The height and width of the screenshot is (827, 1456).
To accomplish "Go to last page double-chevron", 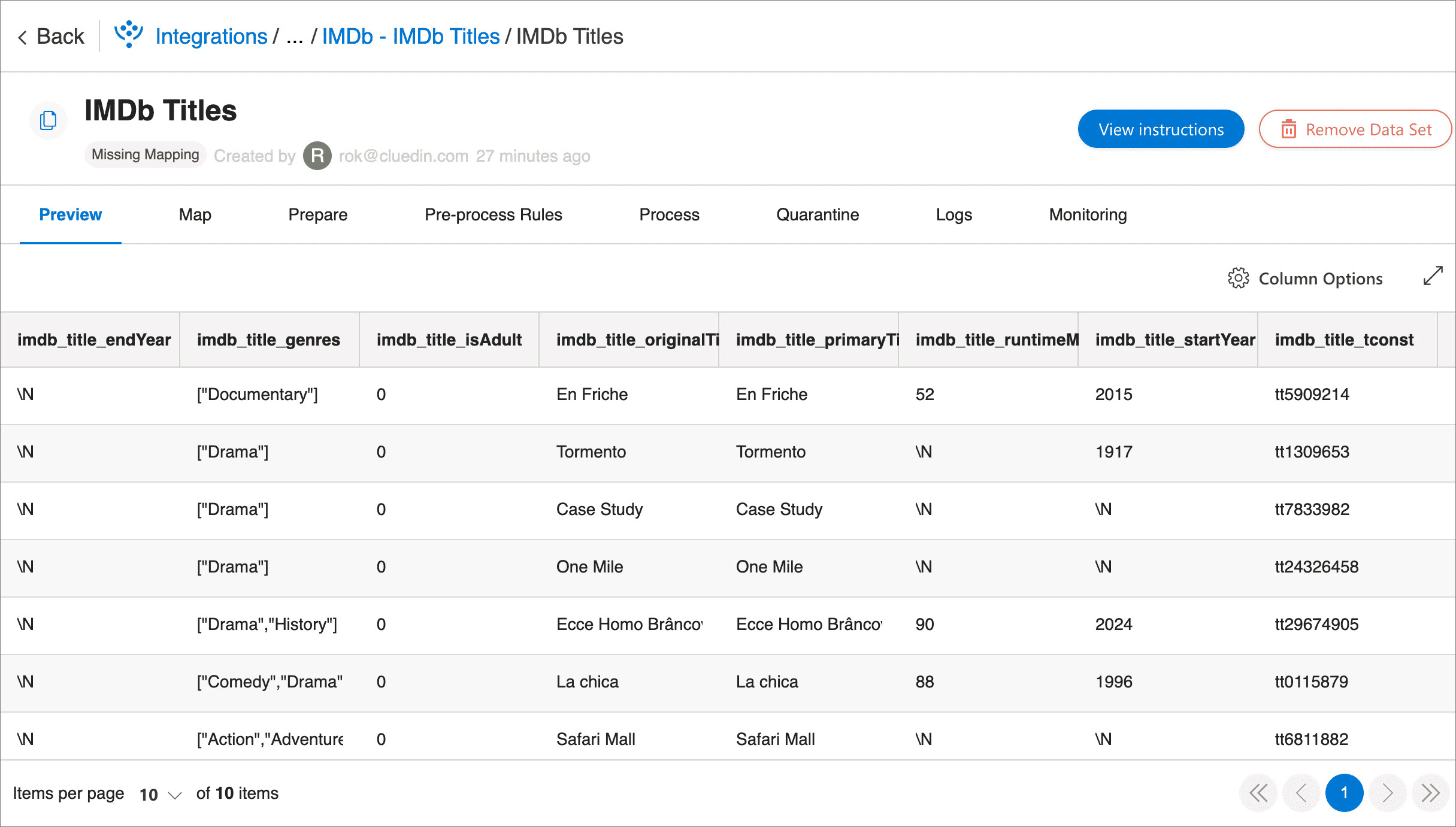I will (1430, 793).
